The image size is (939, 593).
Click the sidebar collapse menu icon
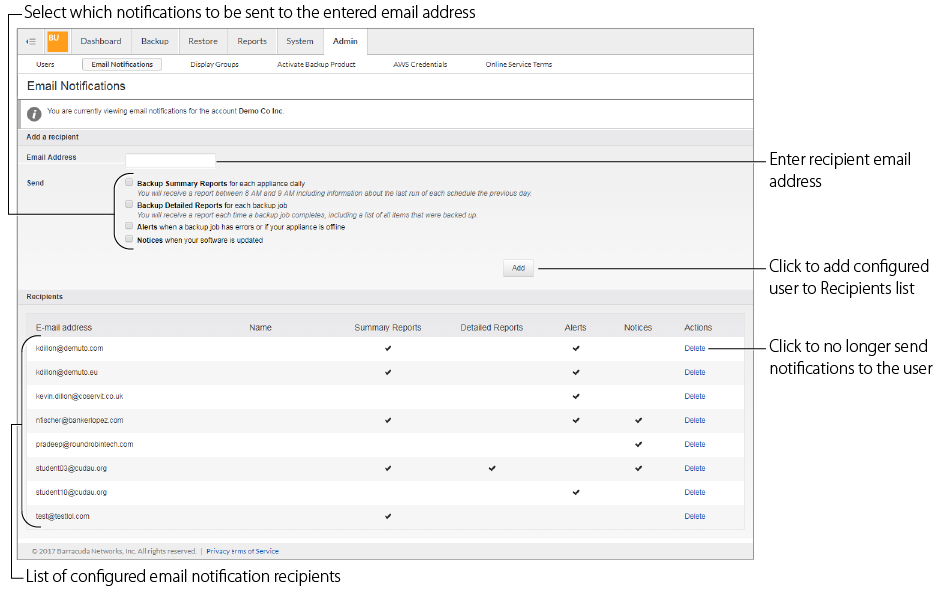(30, 41)
